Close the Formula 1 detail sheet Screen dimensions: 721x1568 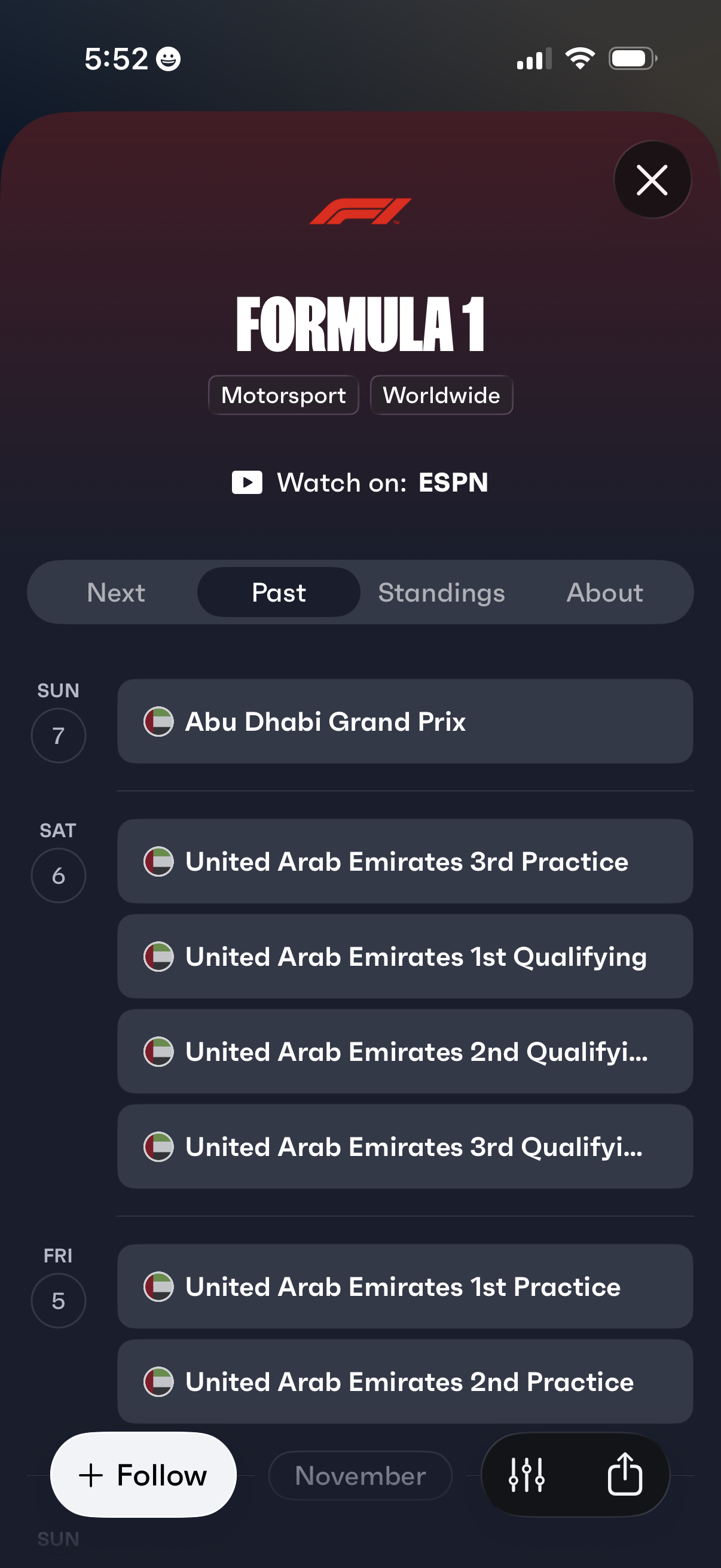652,180
